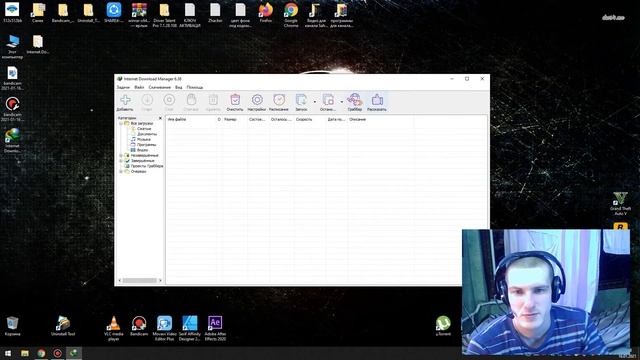Sort by the Скорость column

tap(310, 120)
